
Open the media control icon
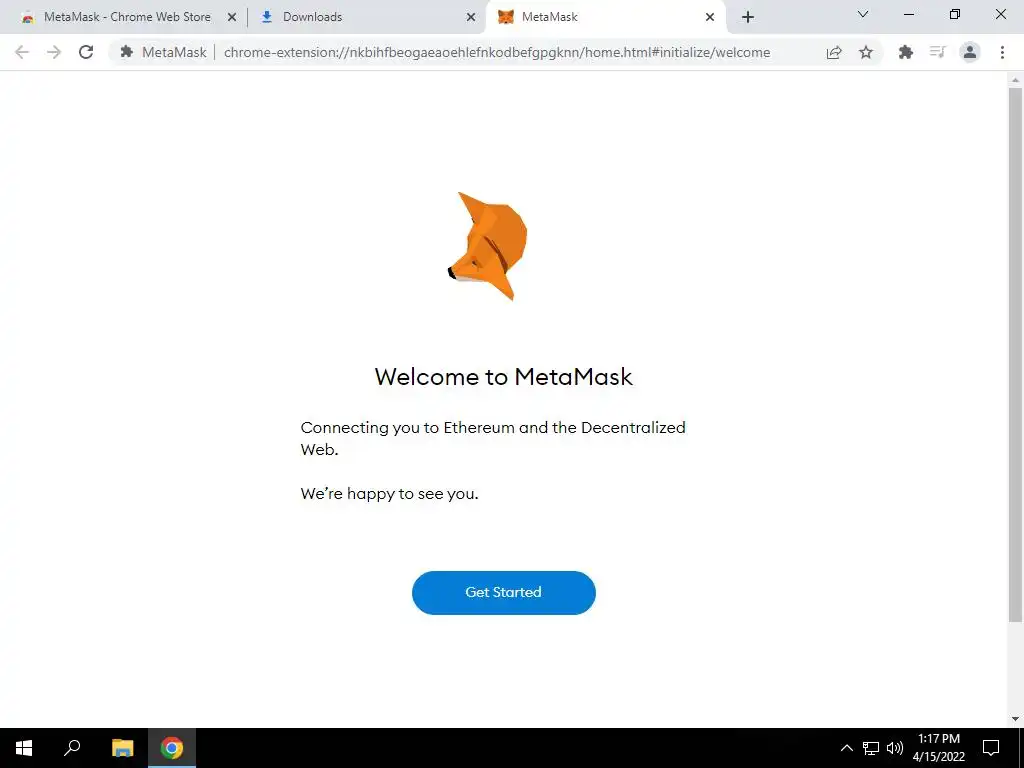point(938,52)
